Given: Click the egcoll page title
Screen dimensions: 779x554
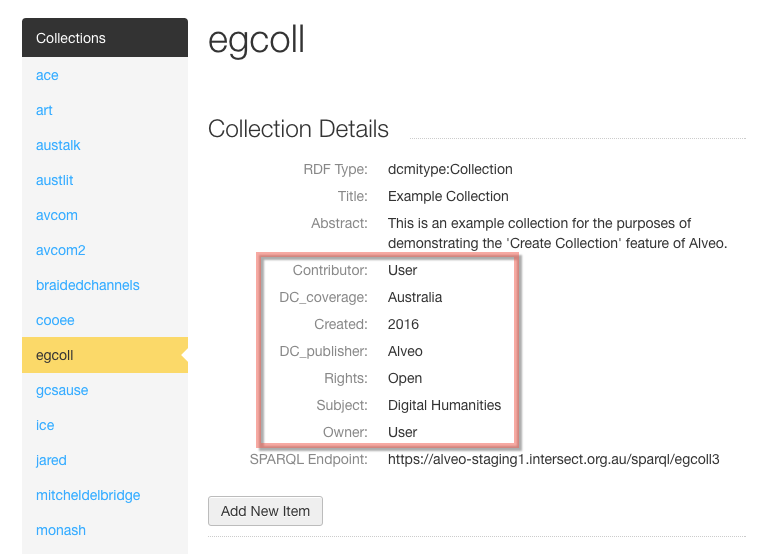Looking at the screenshot, I should point(256,41).
